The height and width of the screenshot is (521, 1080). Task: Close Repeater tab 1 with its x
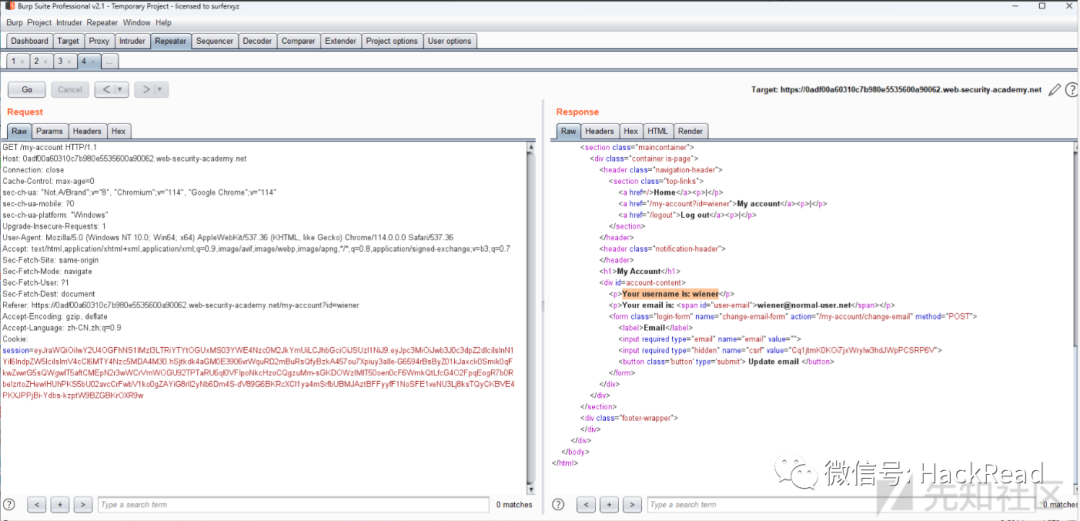point(23,62)
